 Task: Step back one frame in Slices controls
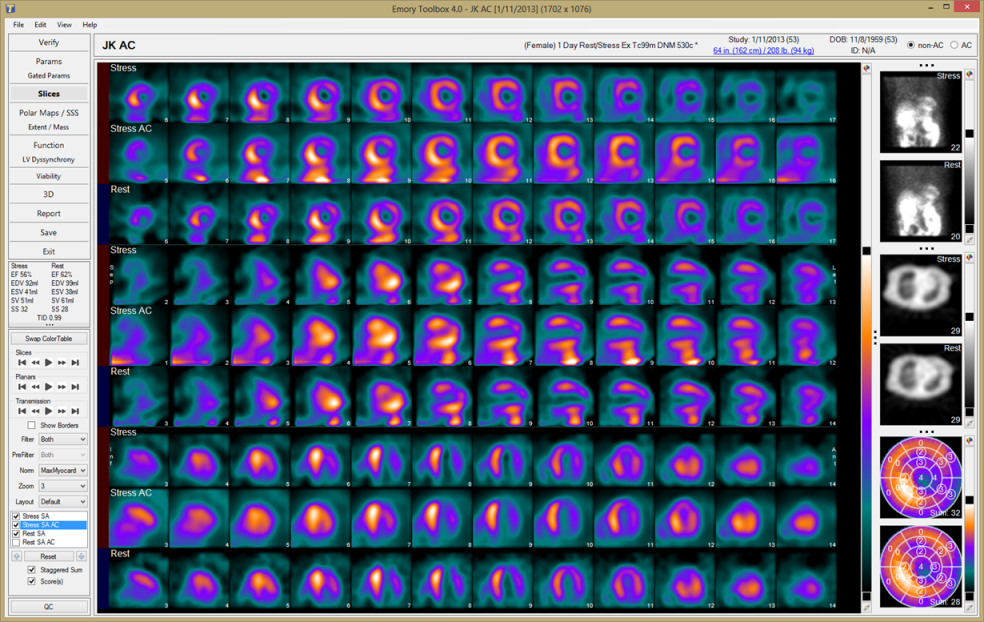pyautogui.click(x=35, y=363)
